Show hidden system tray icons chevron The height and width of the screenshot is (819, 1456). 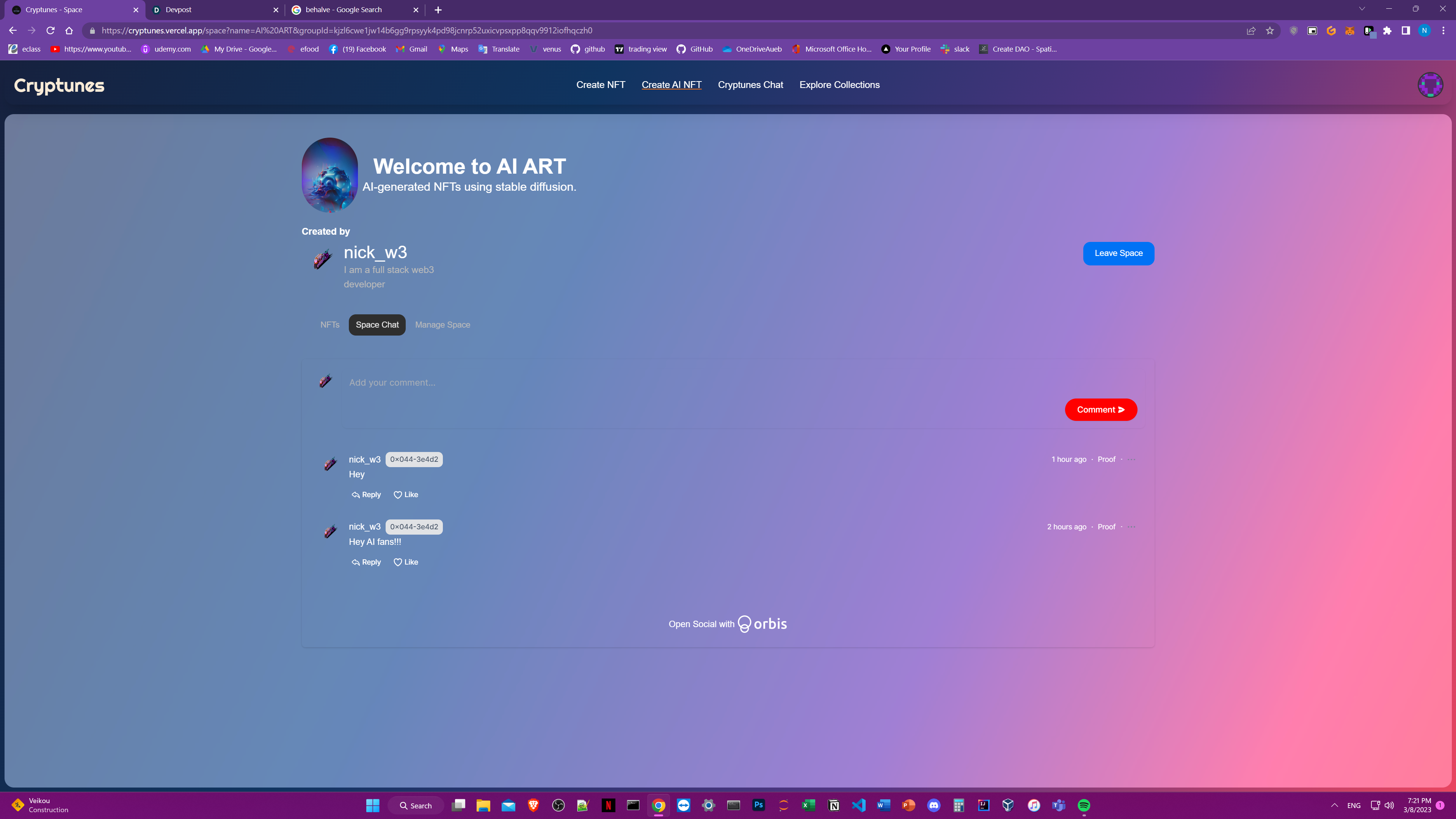click(x=1335, y=805)
